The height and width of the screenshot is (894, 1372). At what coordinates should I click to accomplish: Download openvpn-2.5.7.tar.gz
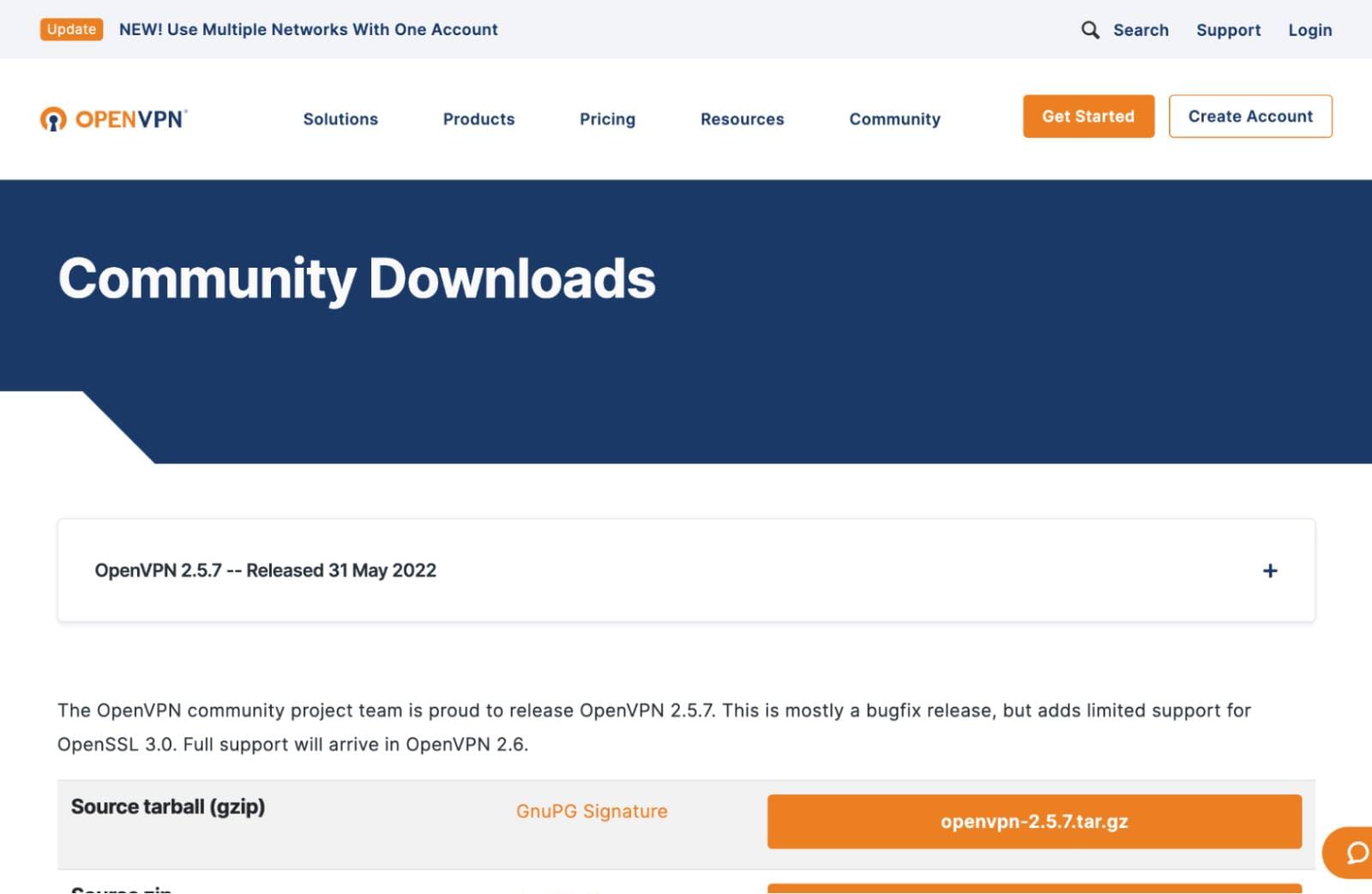point(1034,821)
